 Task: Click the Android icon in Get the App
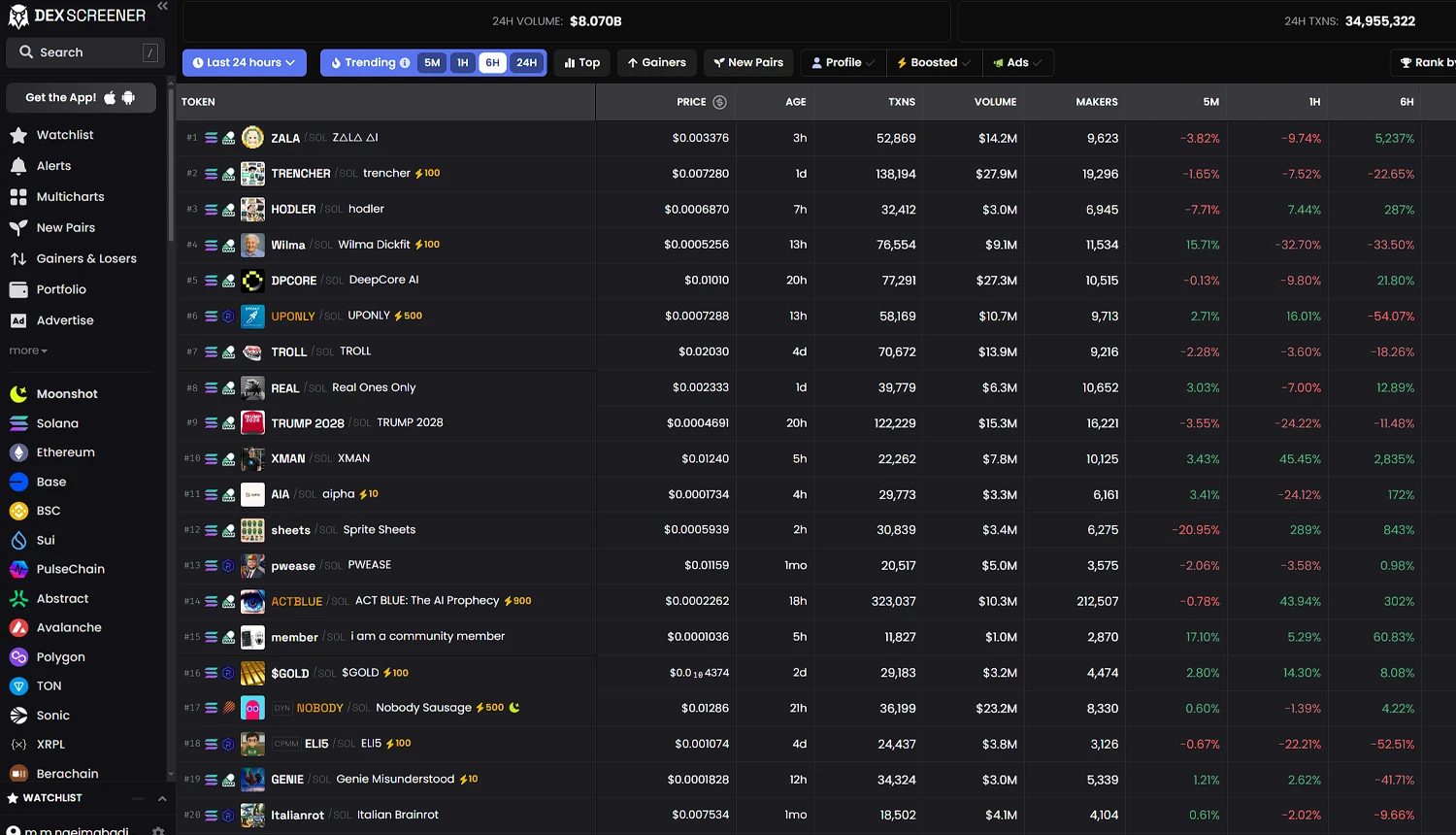coord(128,98)
